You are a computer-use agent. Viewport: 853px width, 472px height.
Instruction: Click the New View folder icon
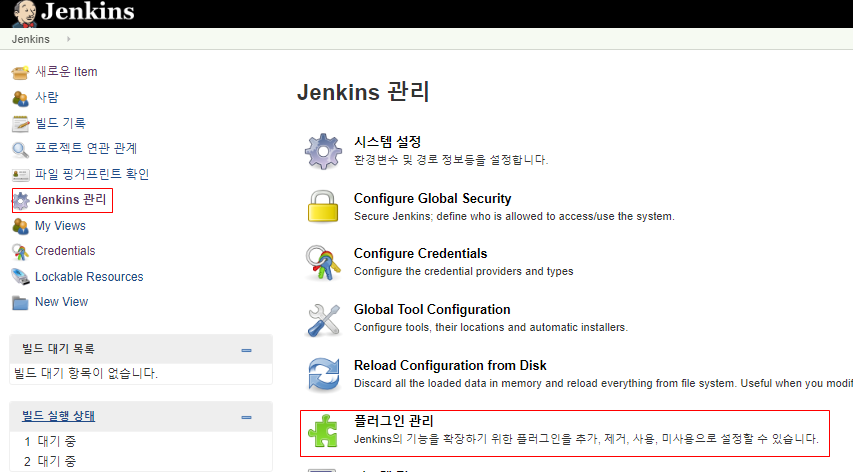[20, 303]
